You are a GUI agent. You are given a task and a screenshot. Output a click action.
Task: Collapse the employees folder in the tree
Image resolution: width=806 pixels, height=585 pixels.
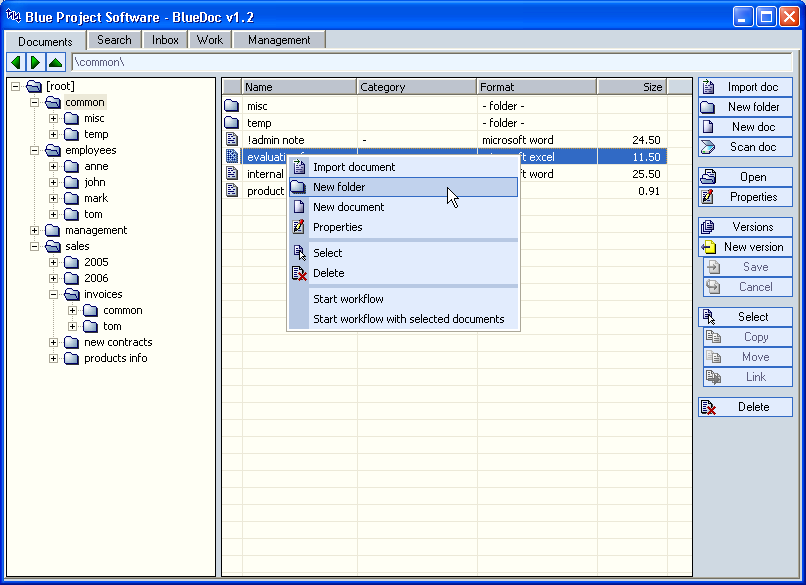click(x=35, y=150)
